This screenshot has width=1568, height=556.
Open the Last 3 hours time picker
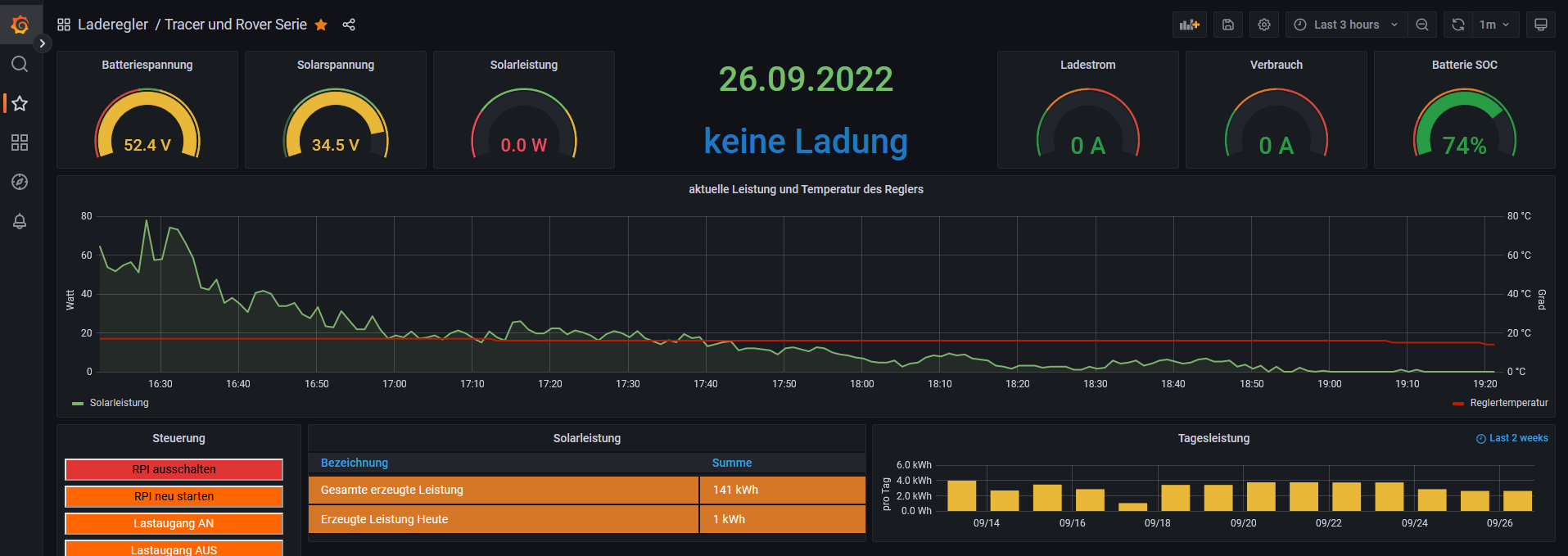[1346, 25]
